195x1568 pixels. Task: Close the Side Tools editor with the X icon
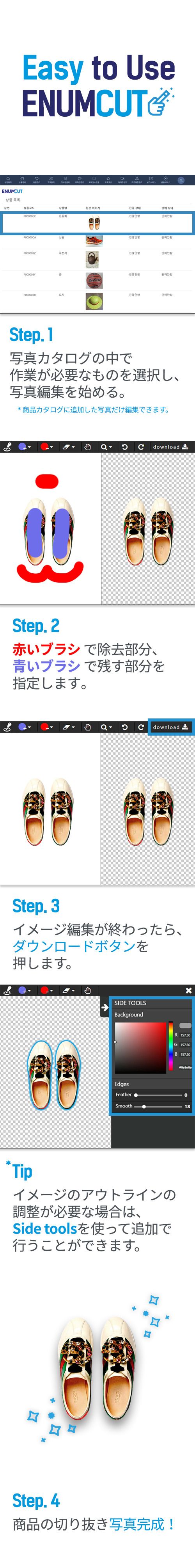[x=188, y=990]
